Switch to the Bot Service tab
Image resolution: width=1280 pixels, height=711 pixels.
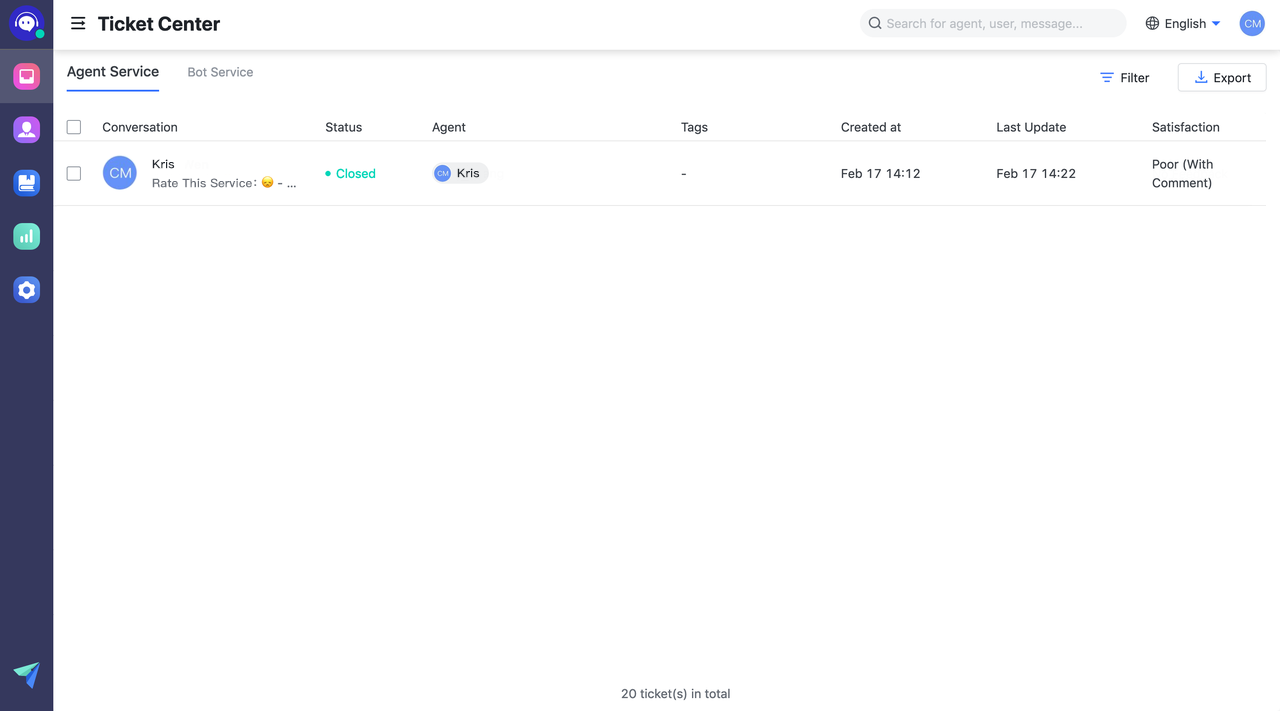(220, 72)
